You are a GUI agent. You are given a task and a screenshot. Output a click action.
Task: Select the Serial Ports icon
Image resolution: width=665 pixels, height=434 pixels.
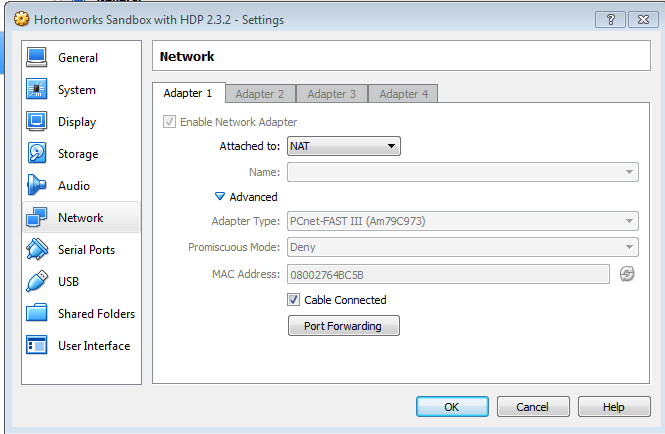pos(37,250)
